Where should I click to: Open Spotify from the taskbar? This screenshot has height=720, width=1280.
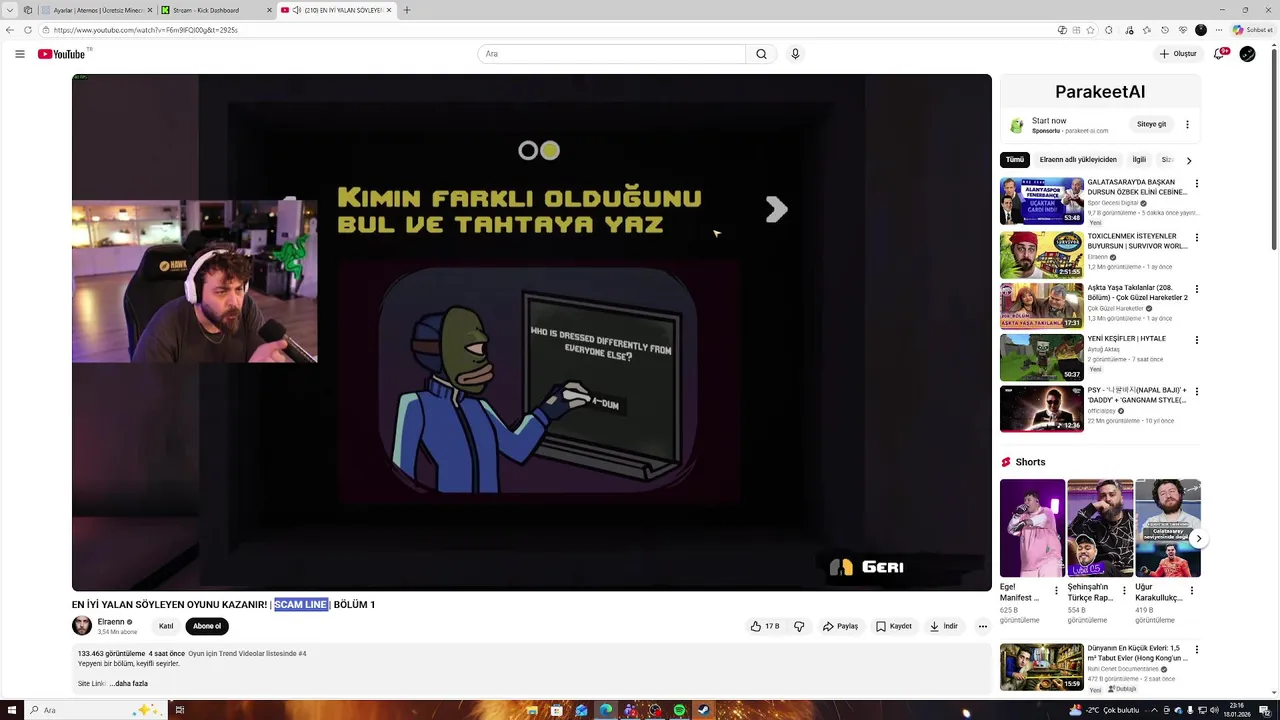(679, 711)
